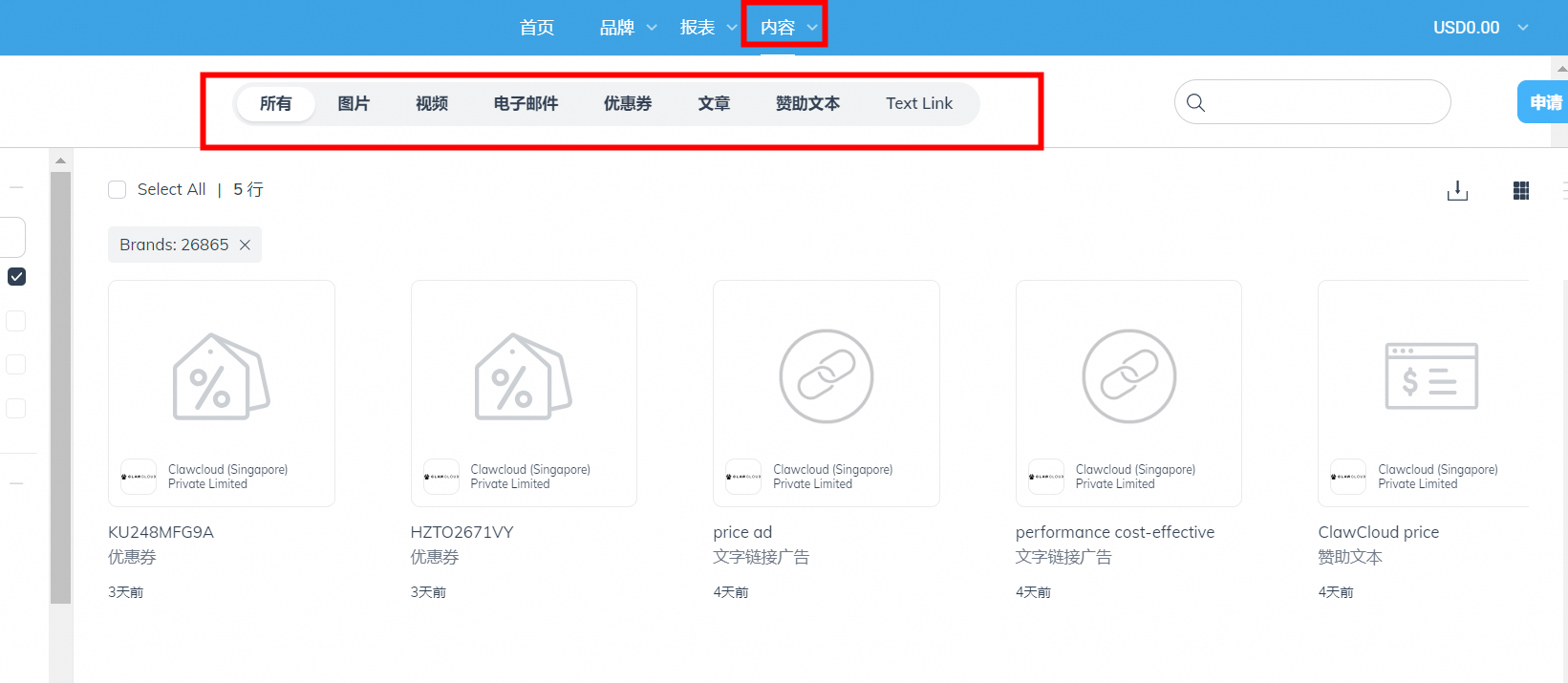Viewport: 1568px width, 683px height.
Task: Open the USD0.00 balance dropdown
Action: (x=1480, y=28)
